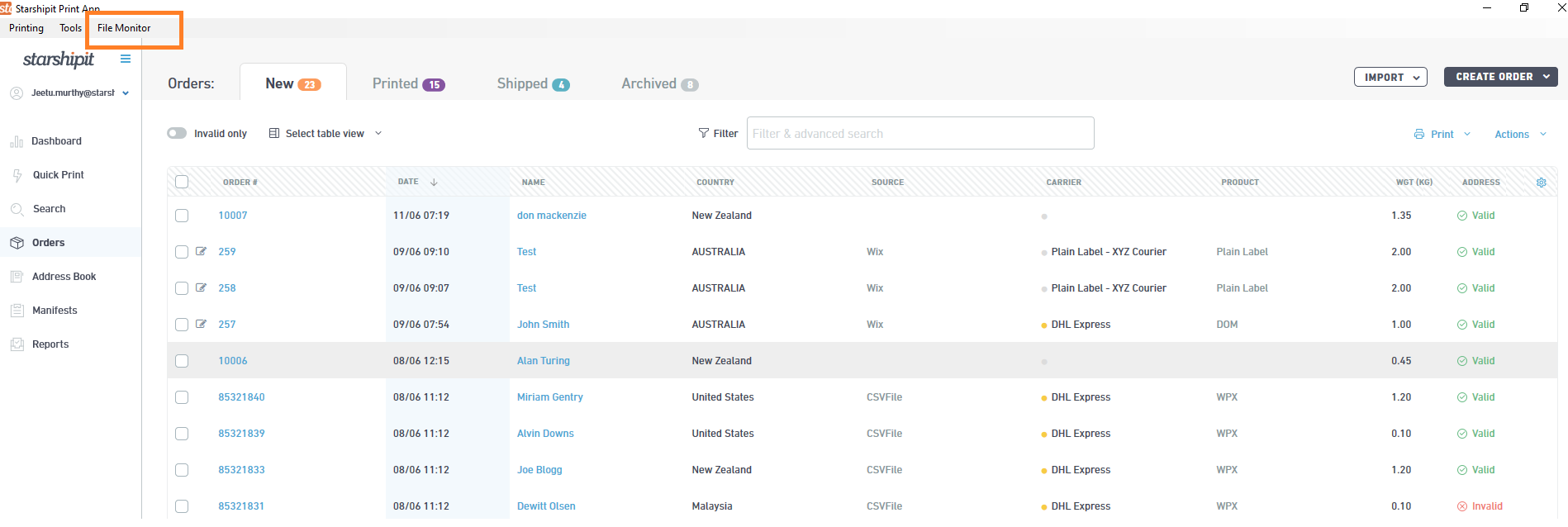Open the Address Book
The image size is (1568, 527).
click(64, 277)
